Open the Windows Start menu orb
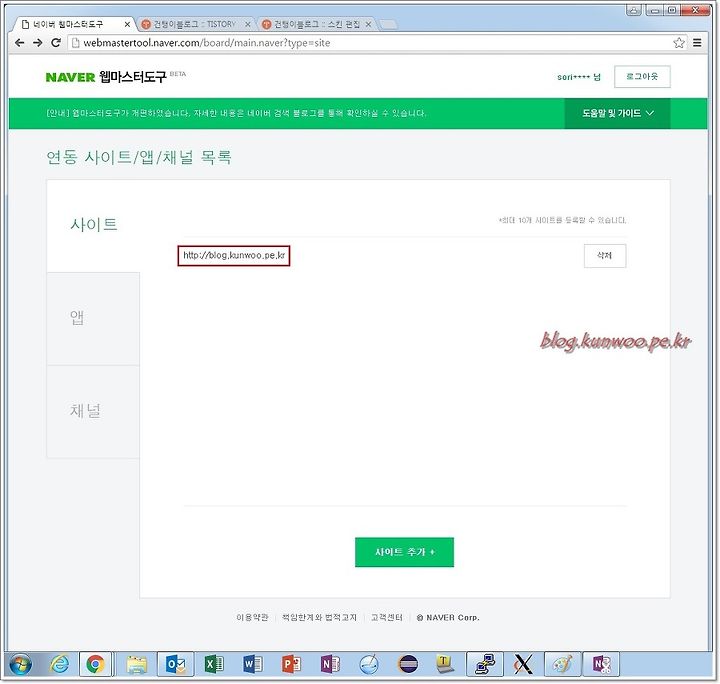This screenshot has width=720, height=684. (x=20, y=664)
